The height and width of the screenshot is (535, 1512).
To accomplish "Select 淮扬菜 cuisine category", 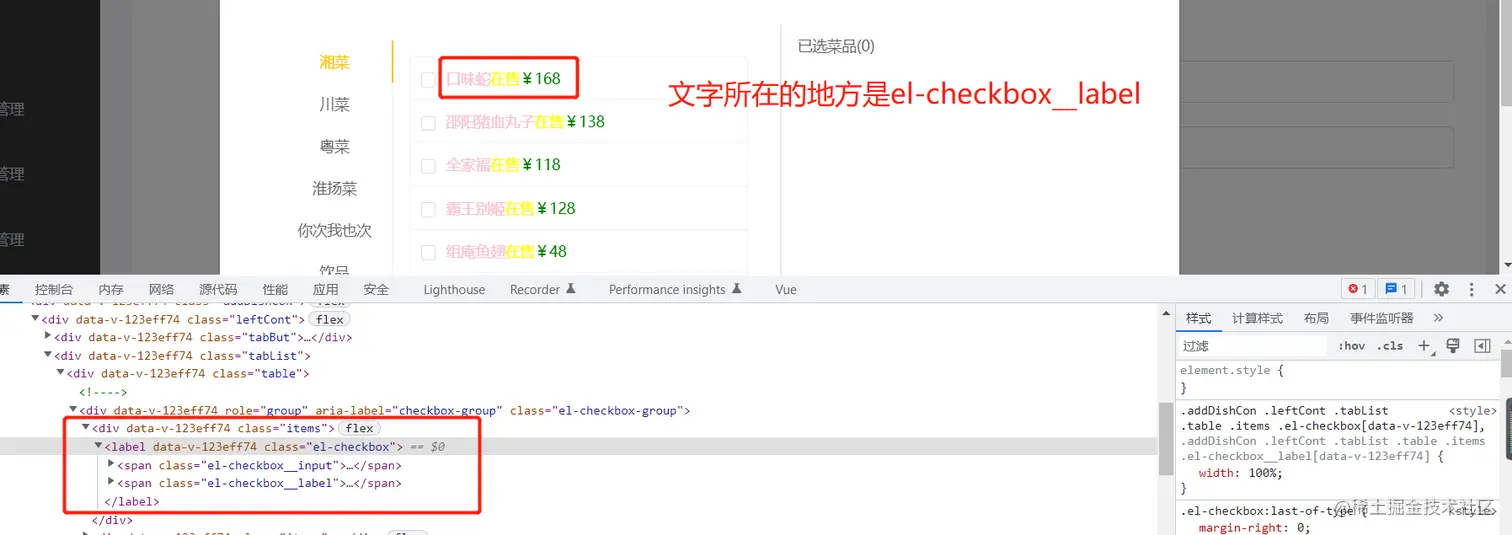I will [335, 188].
